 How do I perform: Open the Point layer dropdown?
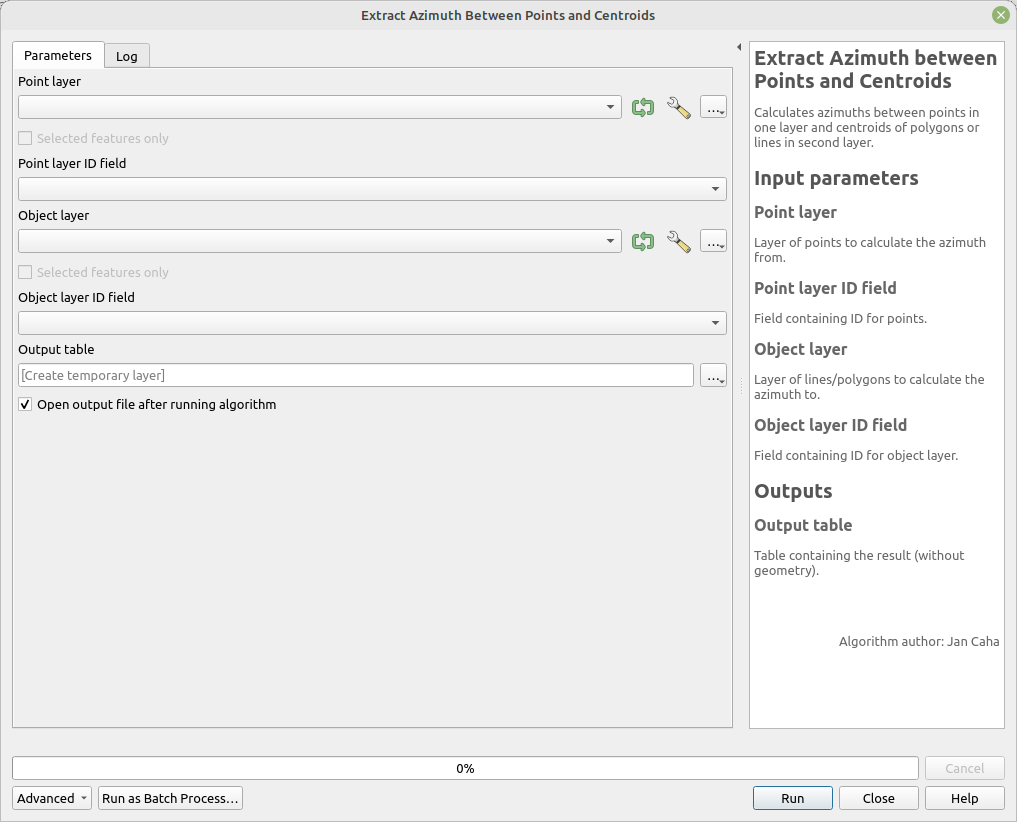319,107
